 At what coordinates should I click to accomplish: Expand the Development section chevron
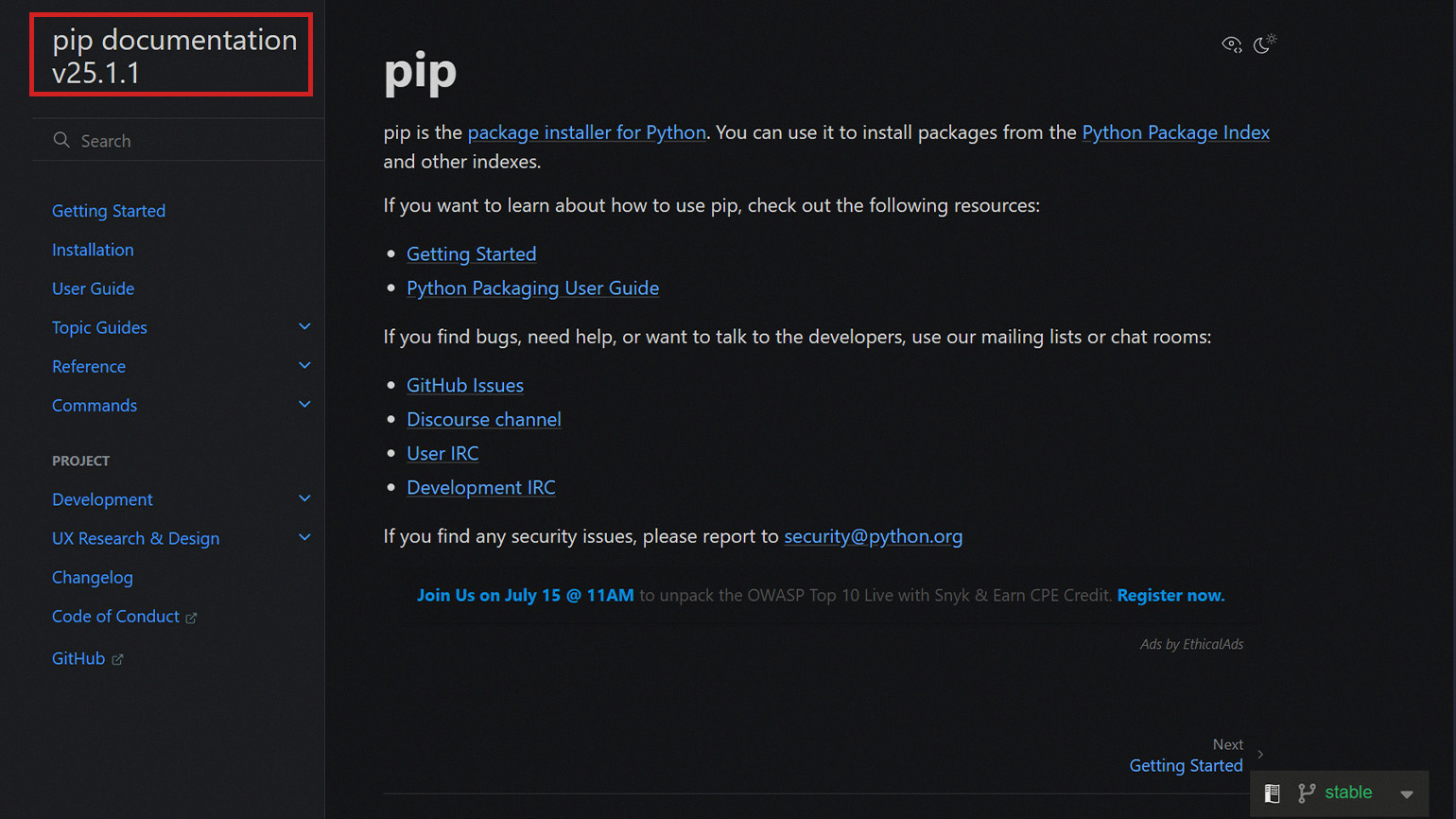(x=304, y=499)
